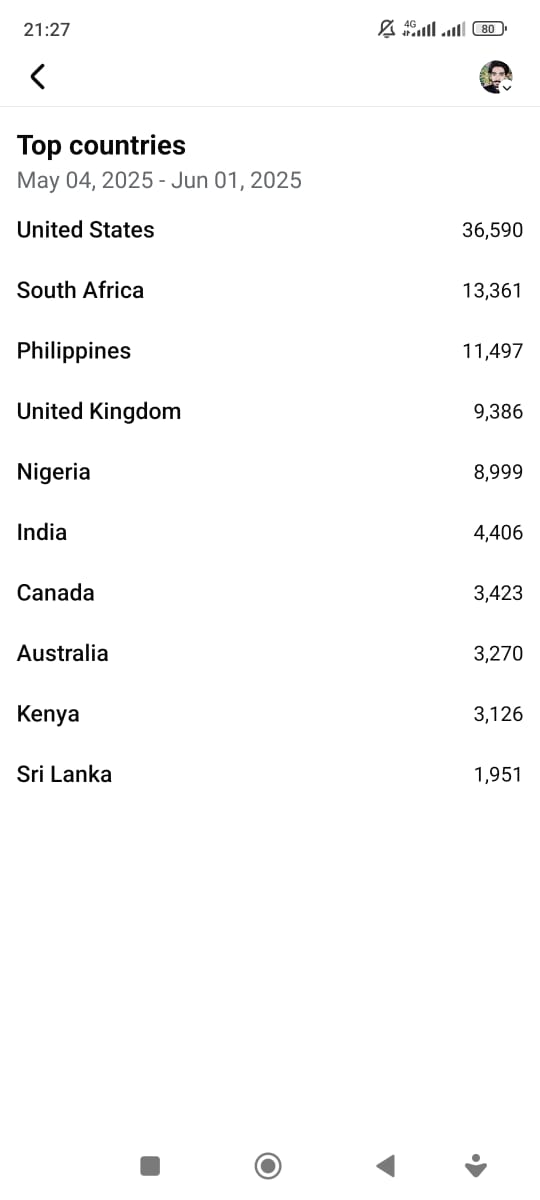Tap the Australia entry
Image resolution: width=540 pixels, height=1200 pixels.
(270, 653)
